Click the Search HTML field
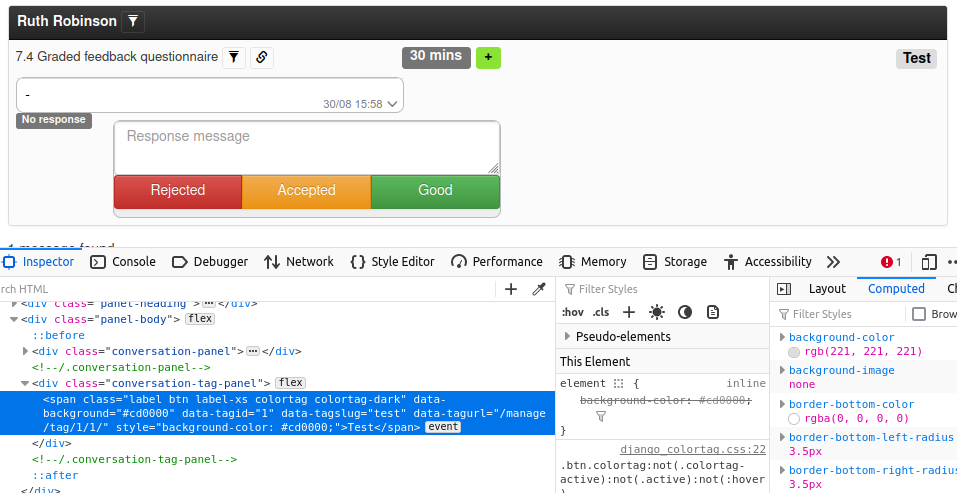The height and width of the screenshot is (493, 957). 247,289
